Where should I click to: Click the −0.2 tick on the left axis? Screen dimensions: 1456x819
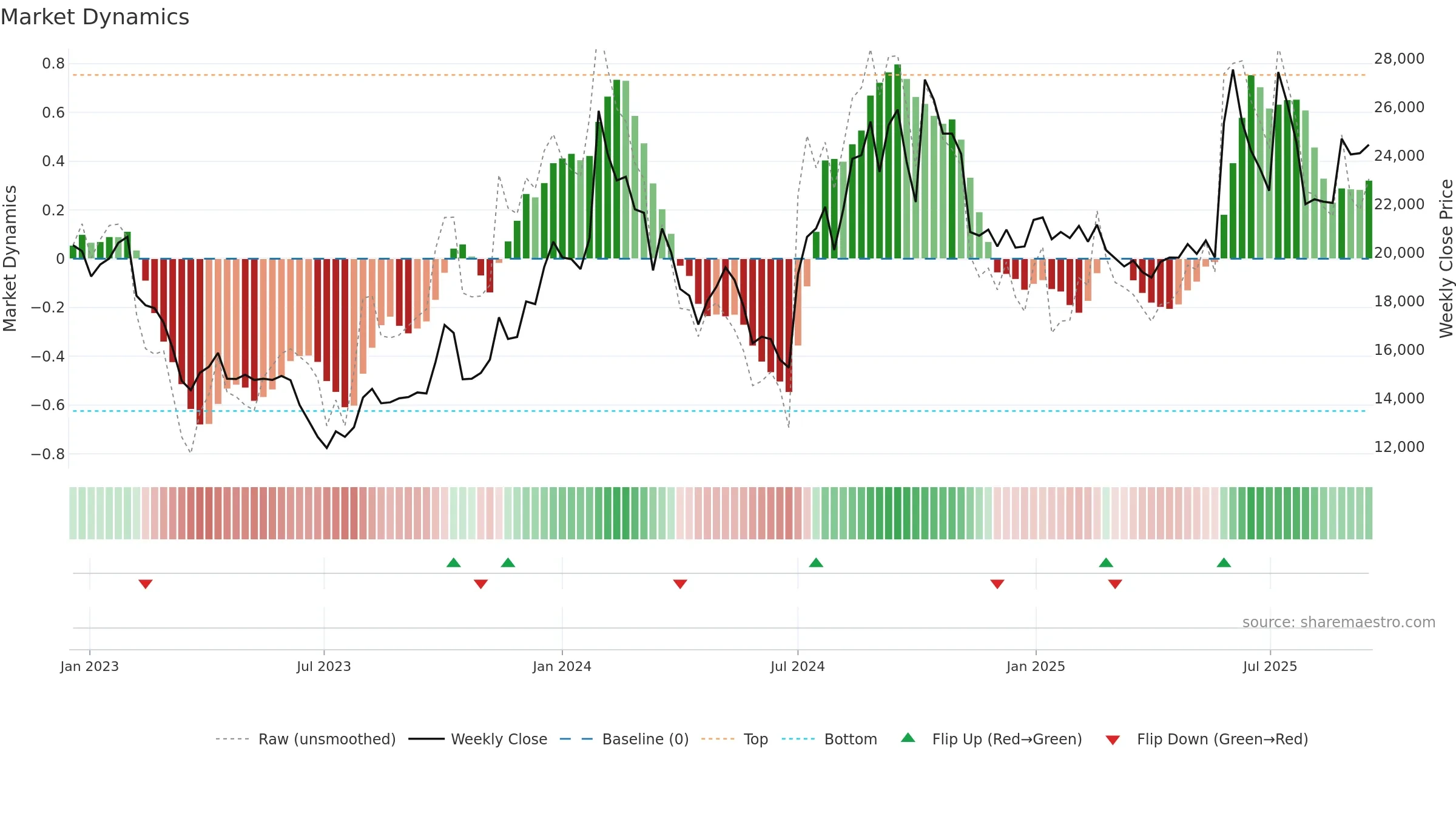click(x=48, y=308)
